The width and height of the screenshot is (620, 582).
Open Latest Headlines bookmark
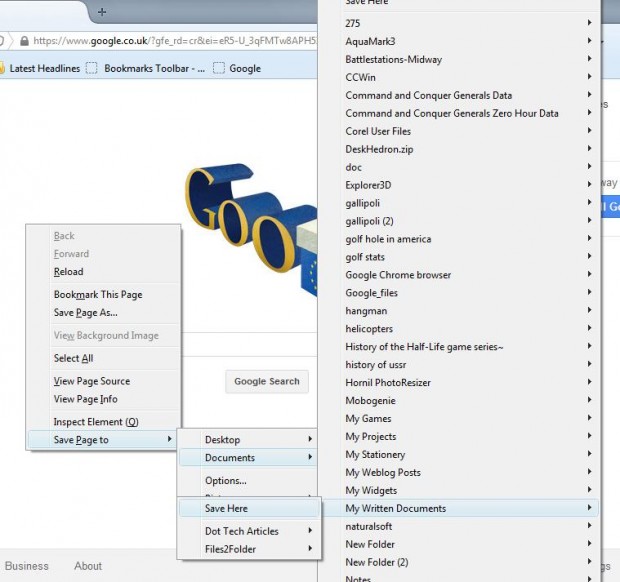(x=40, y=68)
